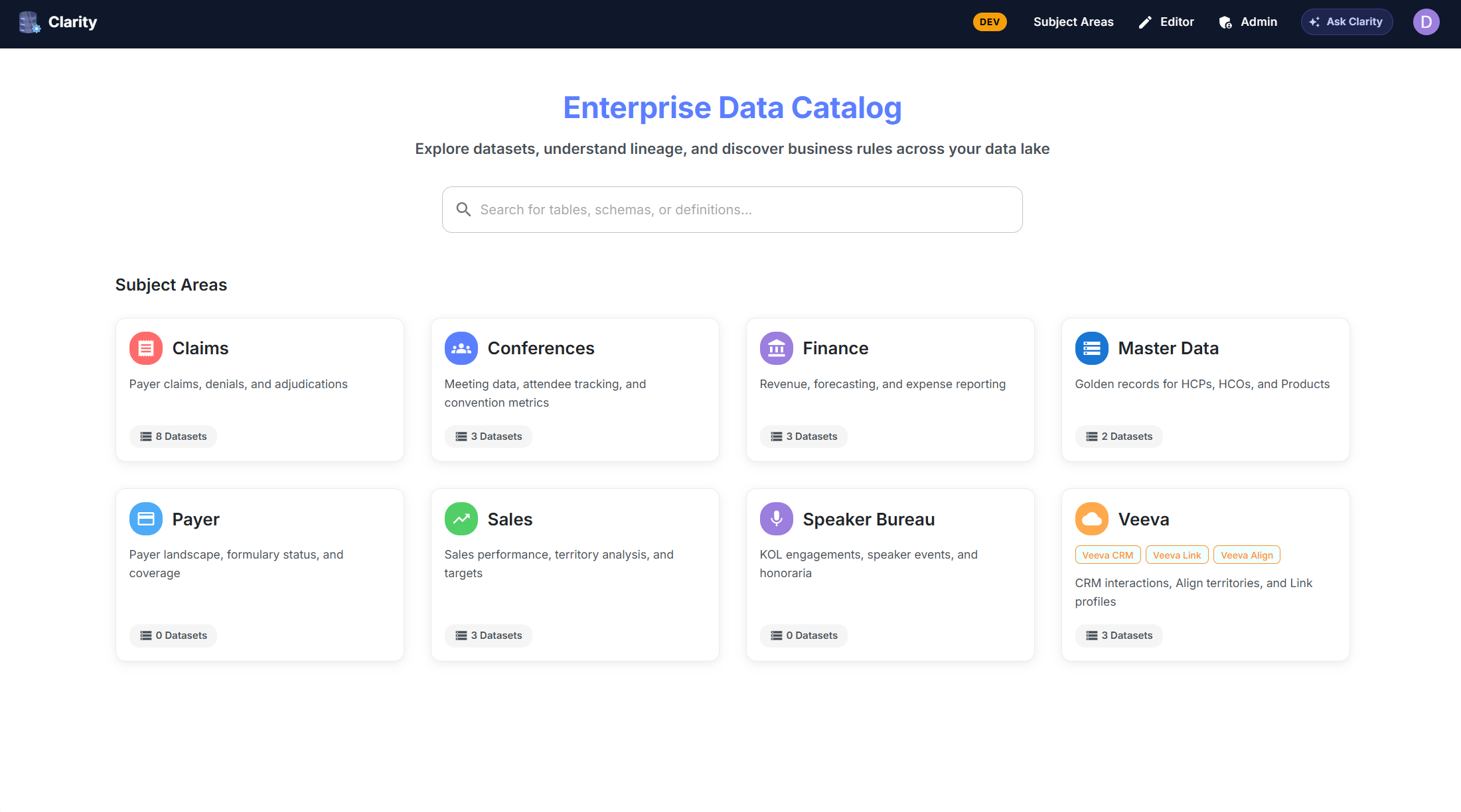Go to the Admin section

[1248, 22]
